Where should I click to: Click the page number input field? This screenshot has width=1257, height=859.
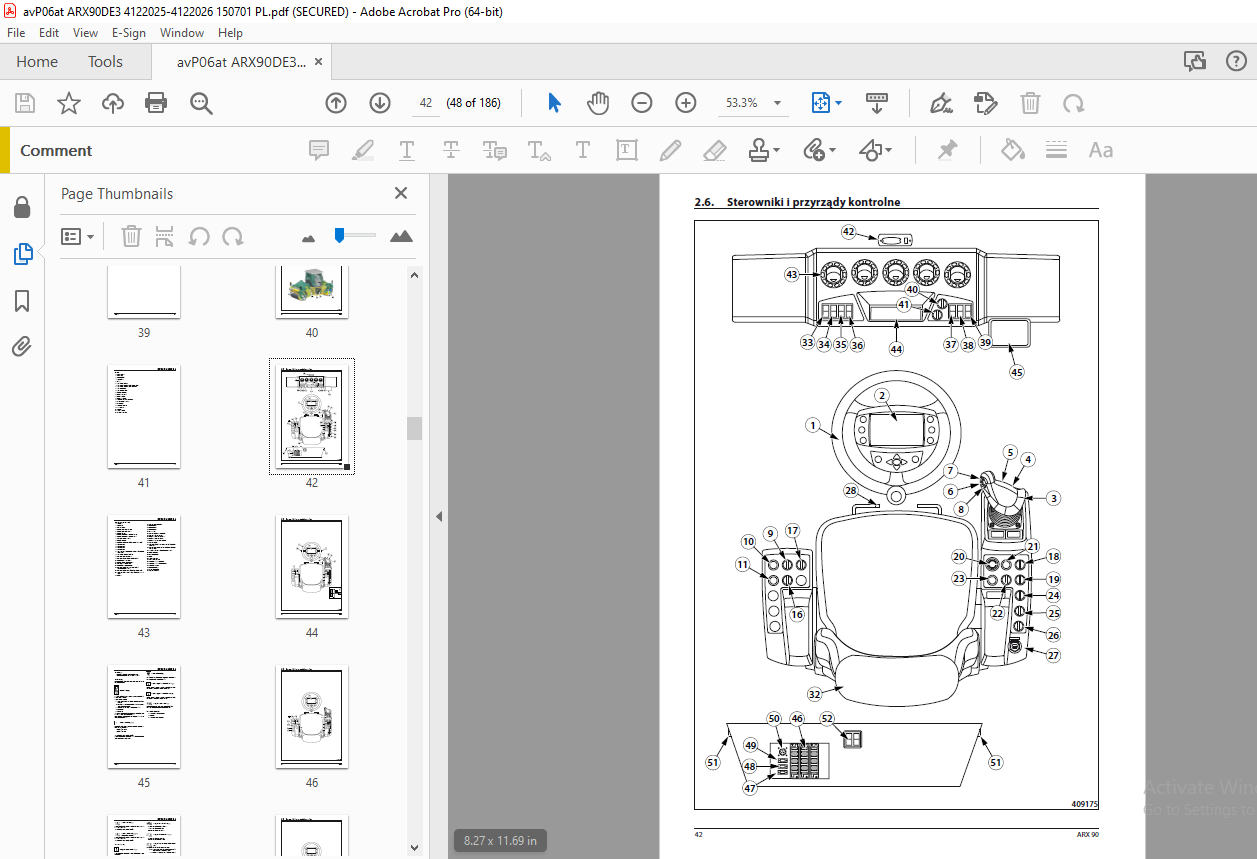click(425, 103)
